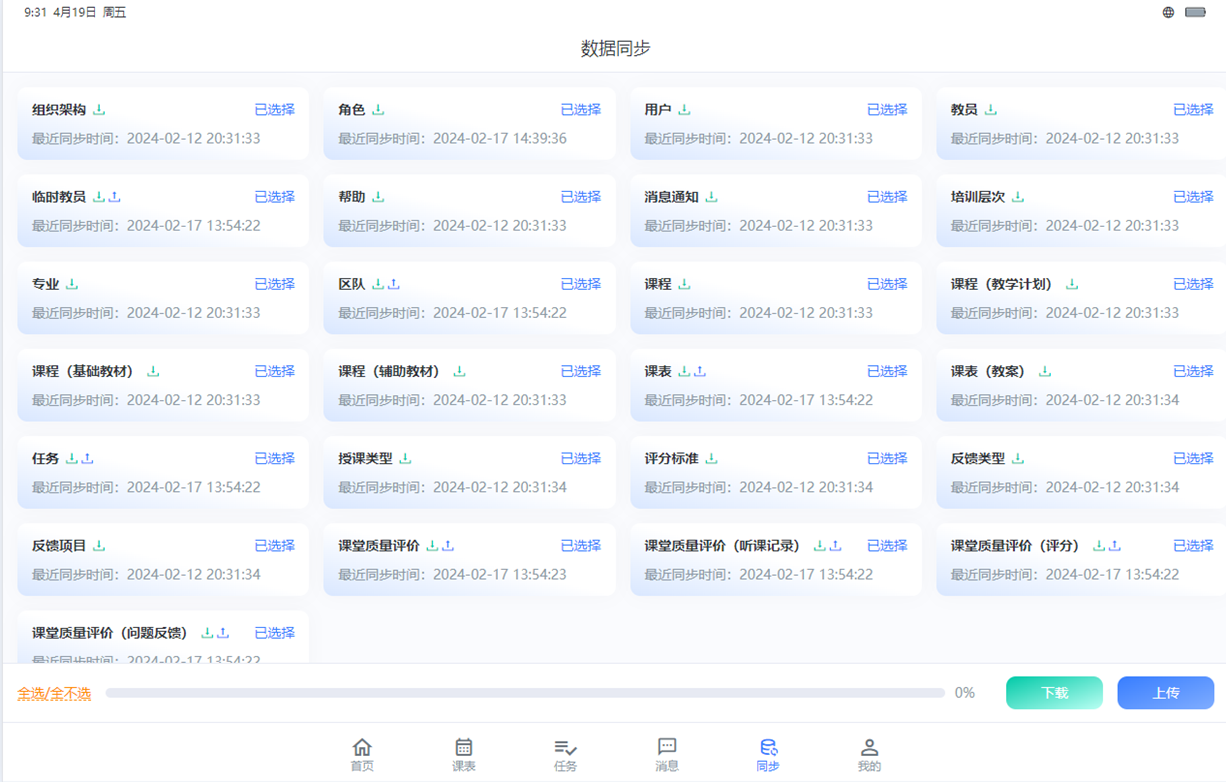Click the upload icon beside 课表
This screenshot has width=1226, height=782.
point(700,371)
